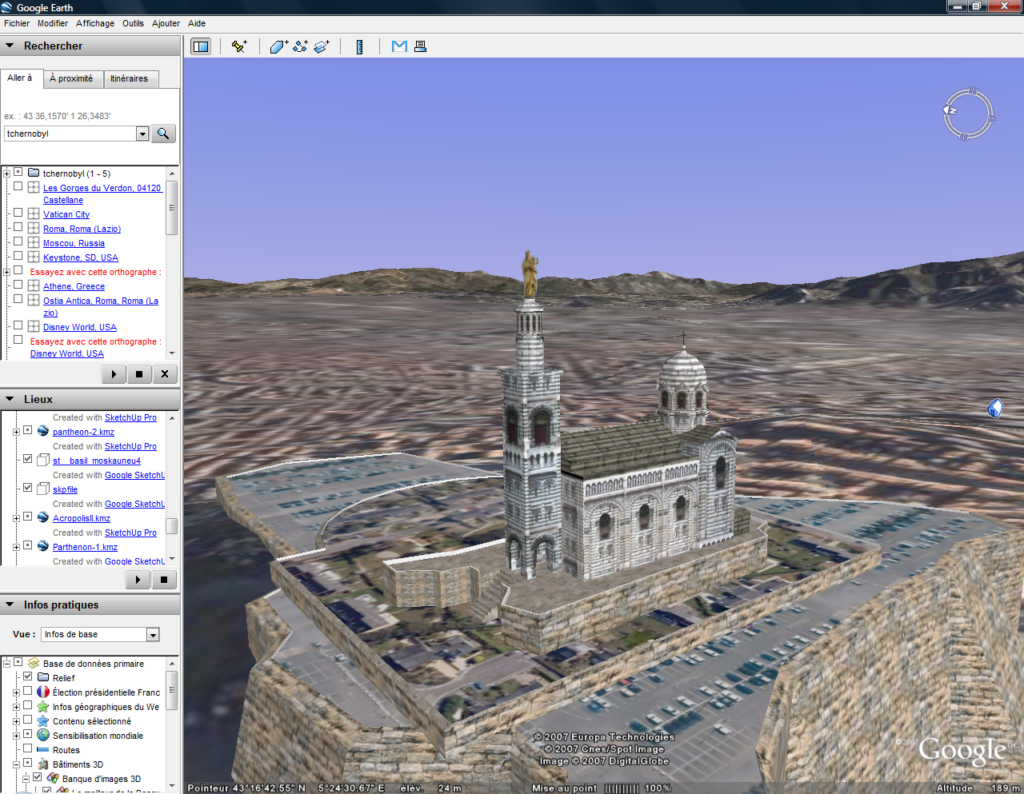Collapse Base de données primaire node

[7, 663]
